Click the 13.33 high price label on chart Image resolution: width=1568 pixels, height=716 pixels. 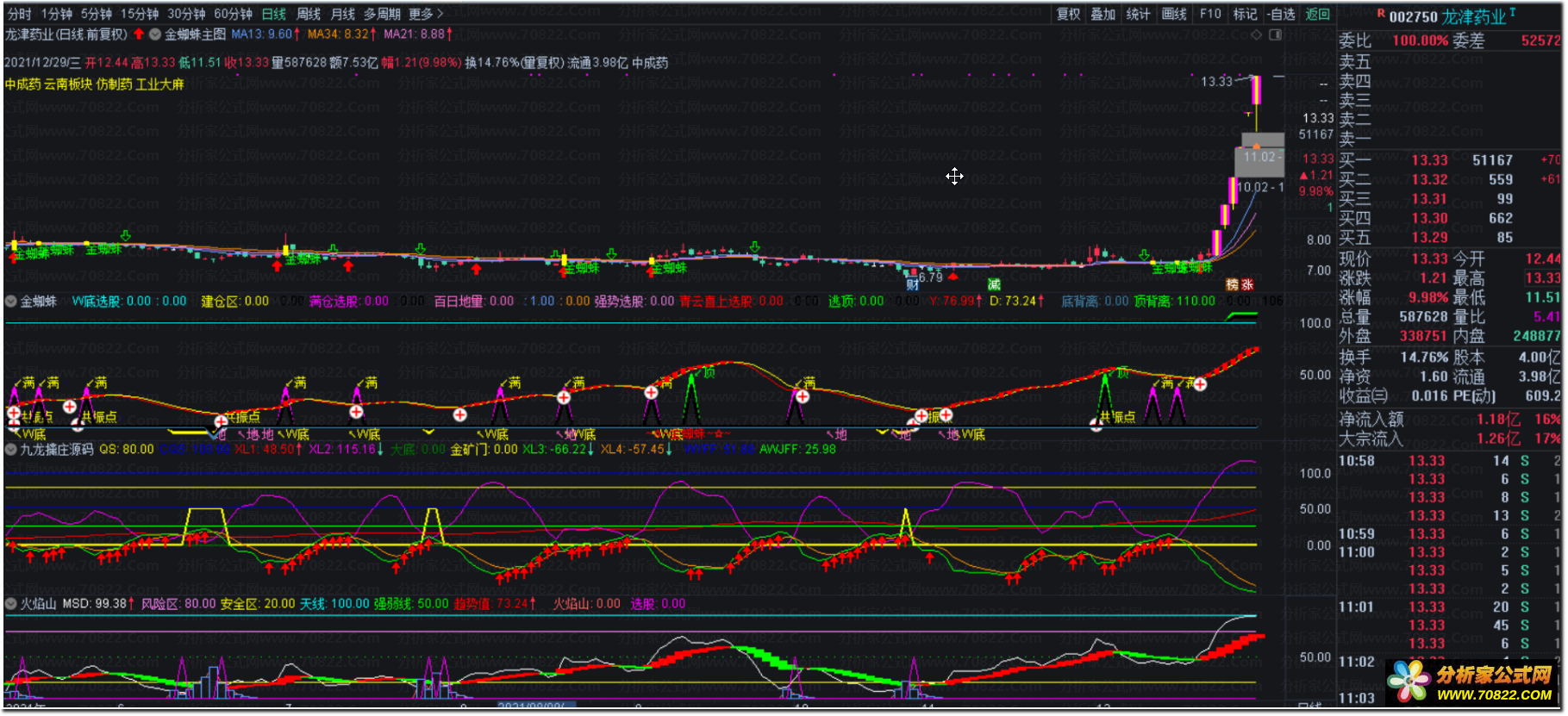tap(1217, 81)
